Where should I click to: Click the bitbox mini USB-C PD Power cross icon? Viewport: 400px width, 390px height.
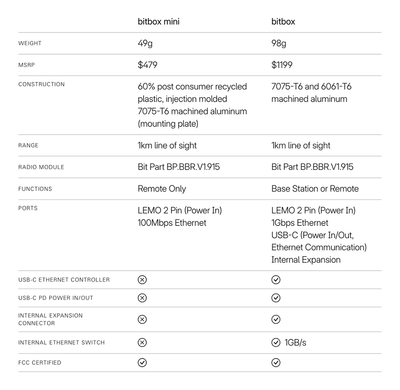(142, 298)
